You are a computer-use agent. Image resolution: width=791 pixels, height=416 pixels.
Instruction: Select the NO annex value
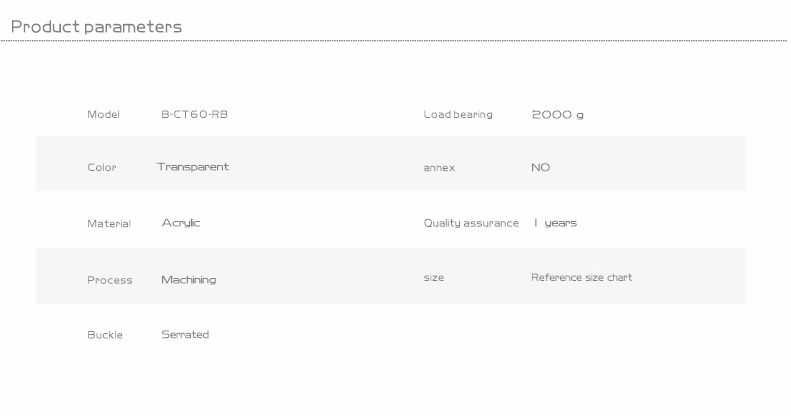540,167
